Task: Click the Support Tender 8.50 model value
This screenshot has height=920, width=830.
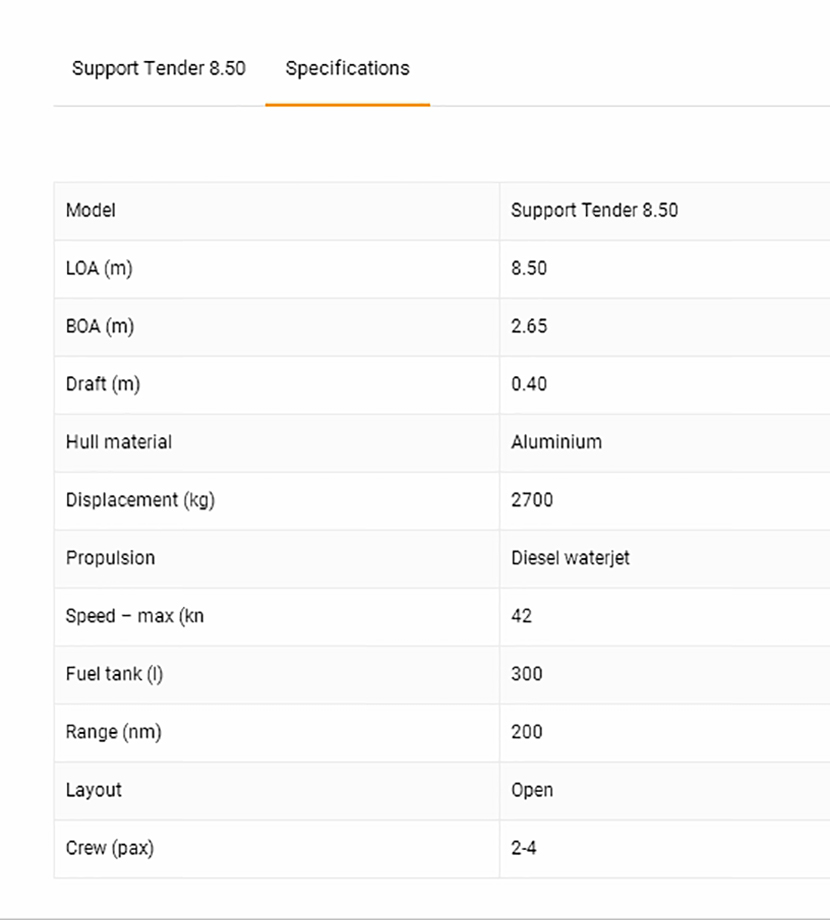Action: click(x=594, y=211)
